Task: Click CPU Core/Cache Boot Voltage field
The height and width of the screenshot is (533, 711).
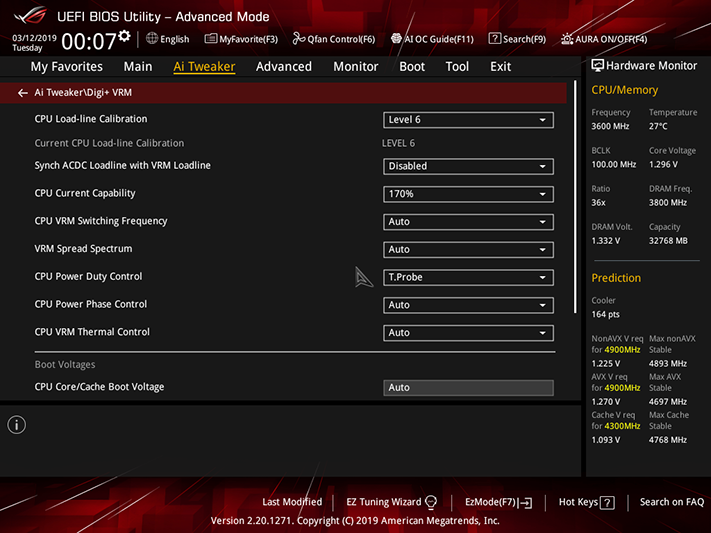Action: 468,388
